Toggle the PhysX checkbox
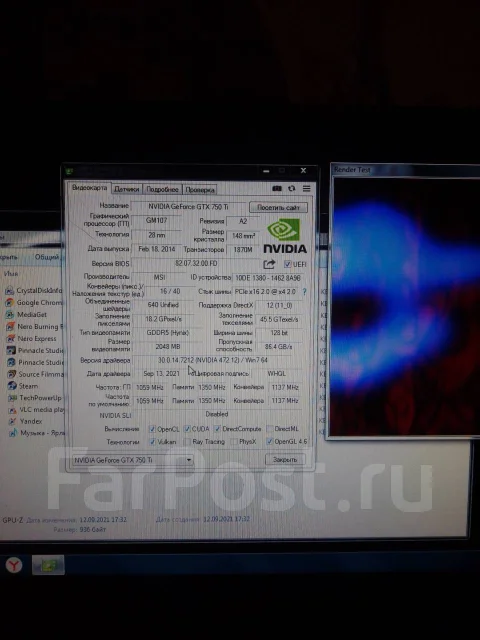 click(x=234, y=442)
